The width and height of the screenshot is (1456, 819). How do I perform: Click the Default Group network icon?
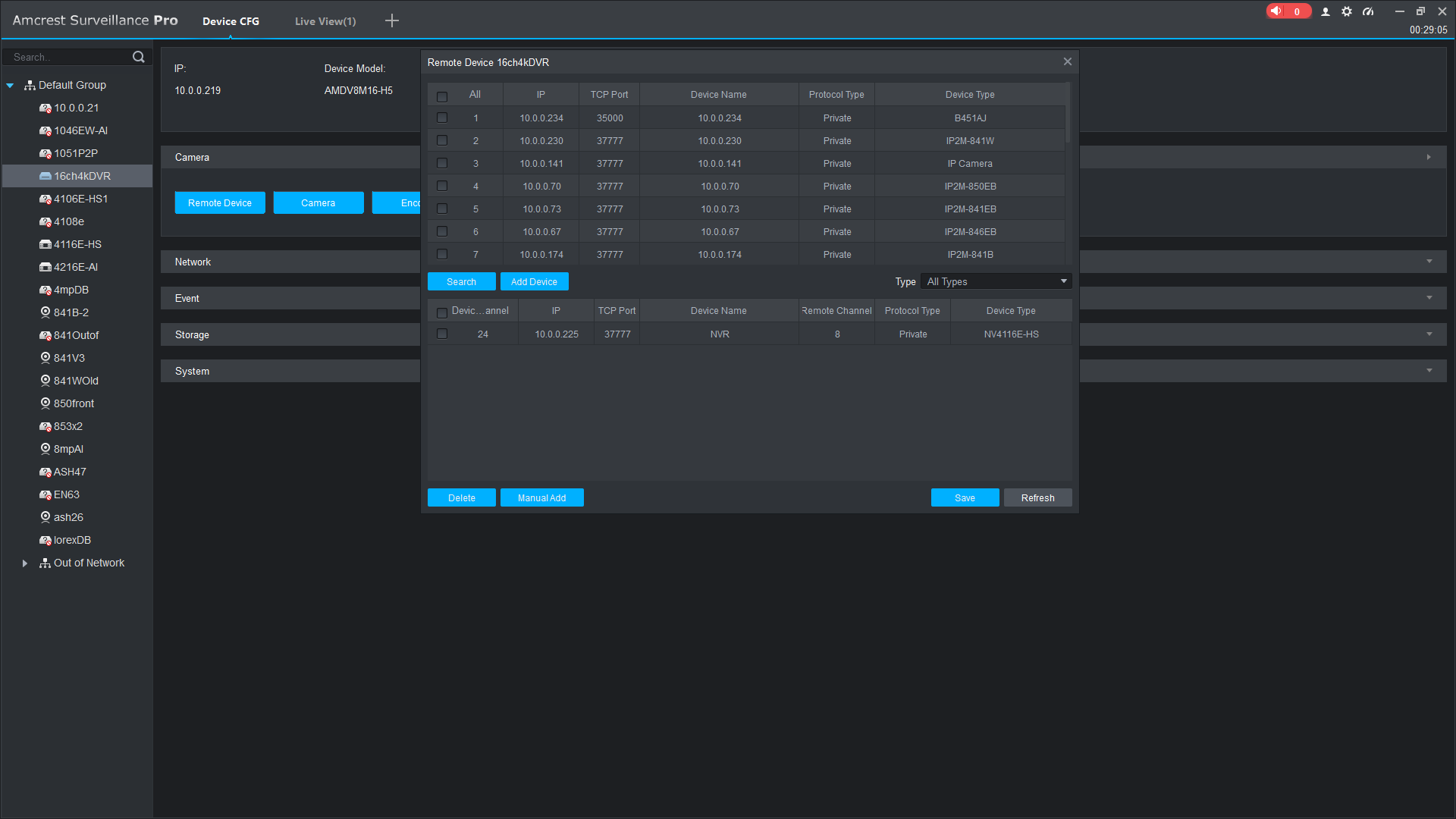30,85
